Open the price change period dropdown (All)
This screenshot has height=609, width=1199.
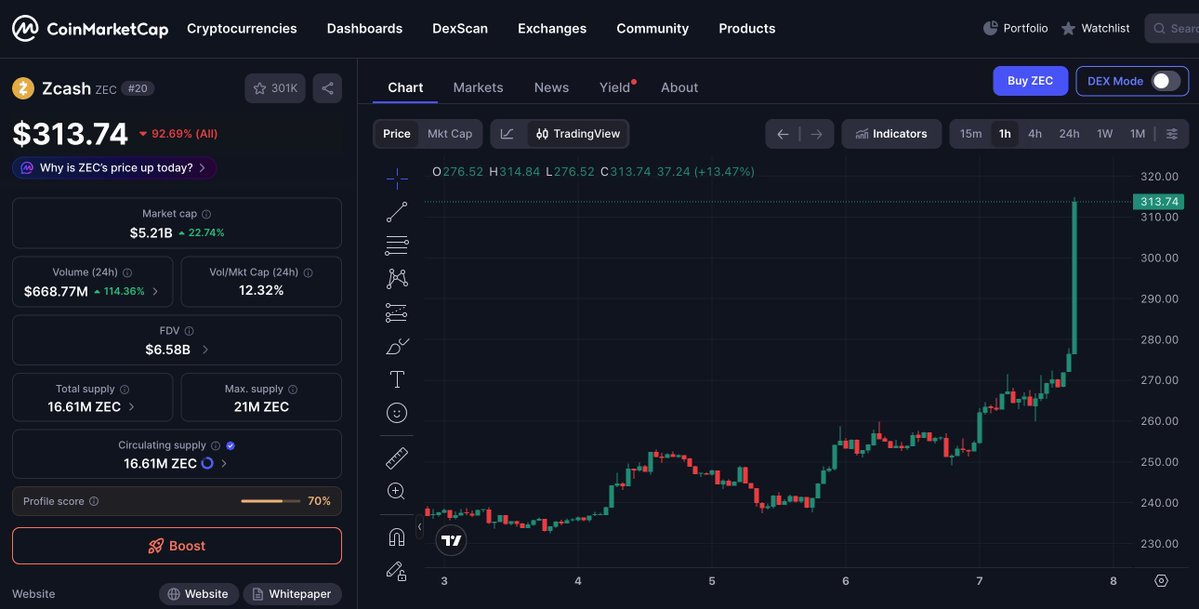click(x=179, y=134)
